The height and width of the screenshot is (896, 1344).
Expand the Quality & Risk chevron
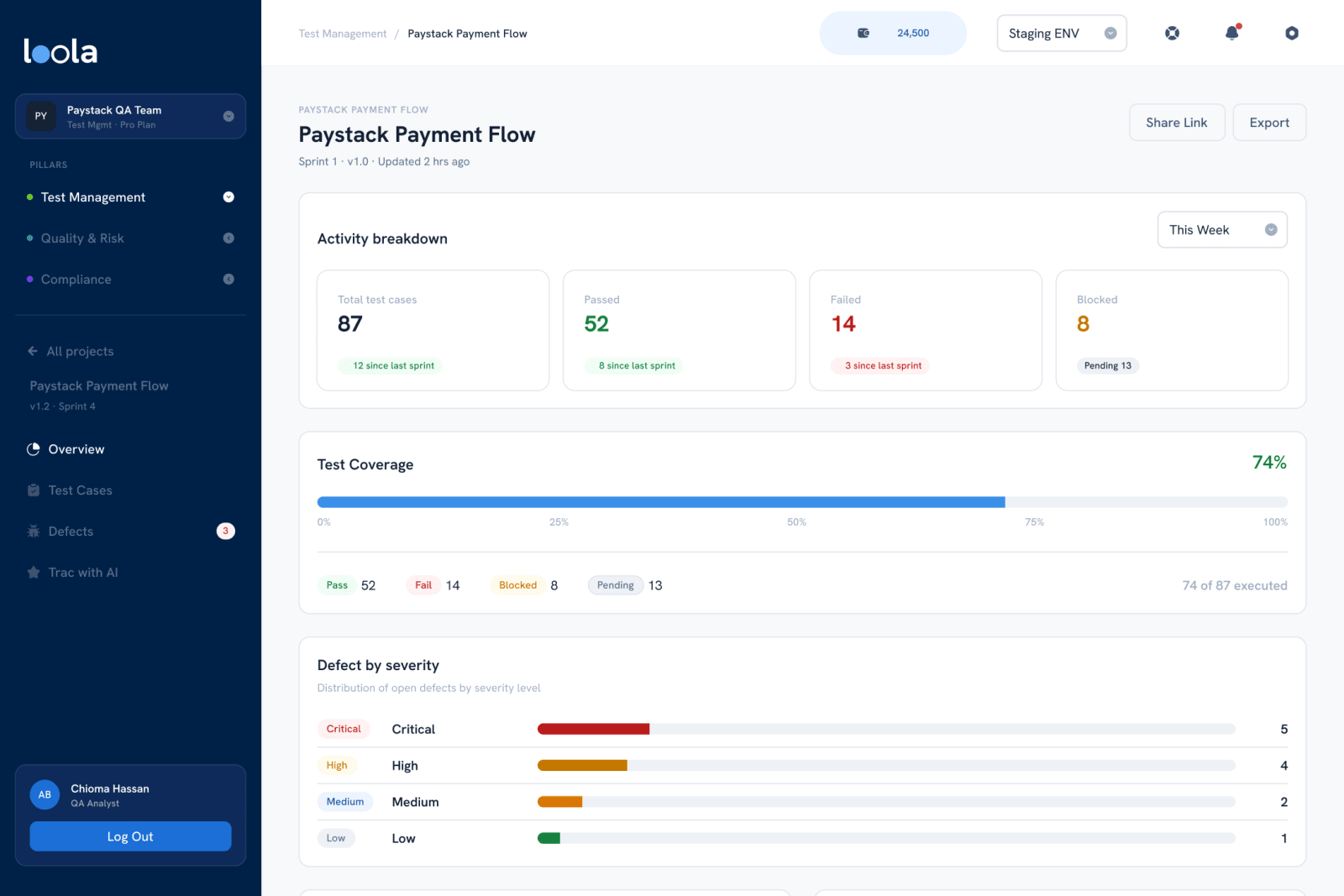coord(228,238)
